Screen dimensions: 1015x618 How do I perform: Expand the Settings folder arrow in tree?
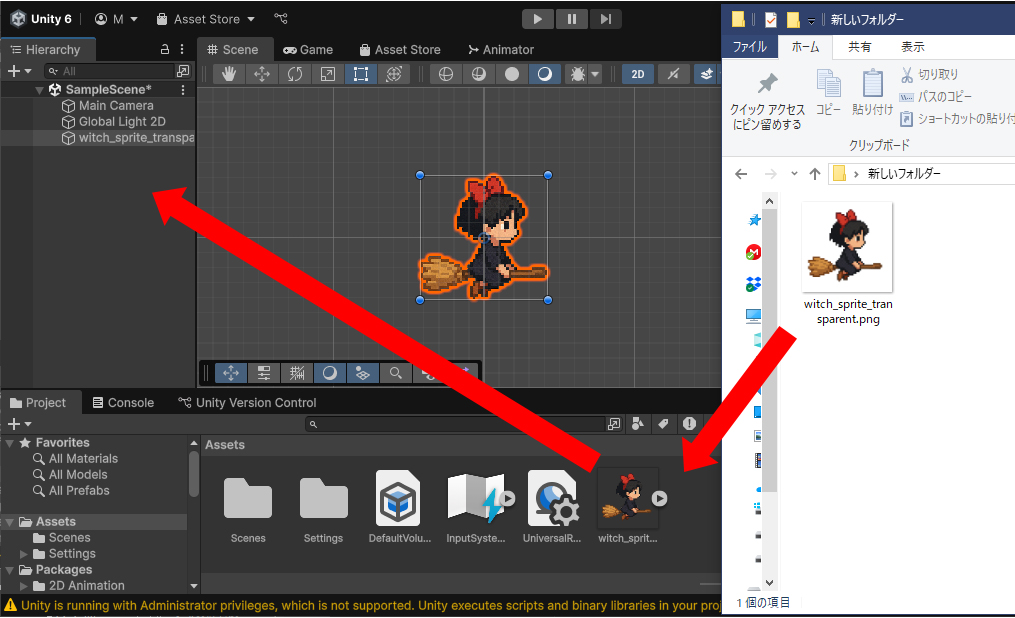(24, 554)
